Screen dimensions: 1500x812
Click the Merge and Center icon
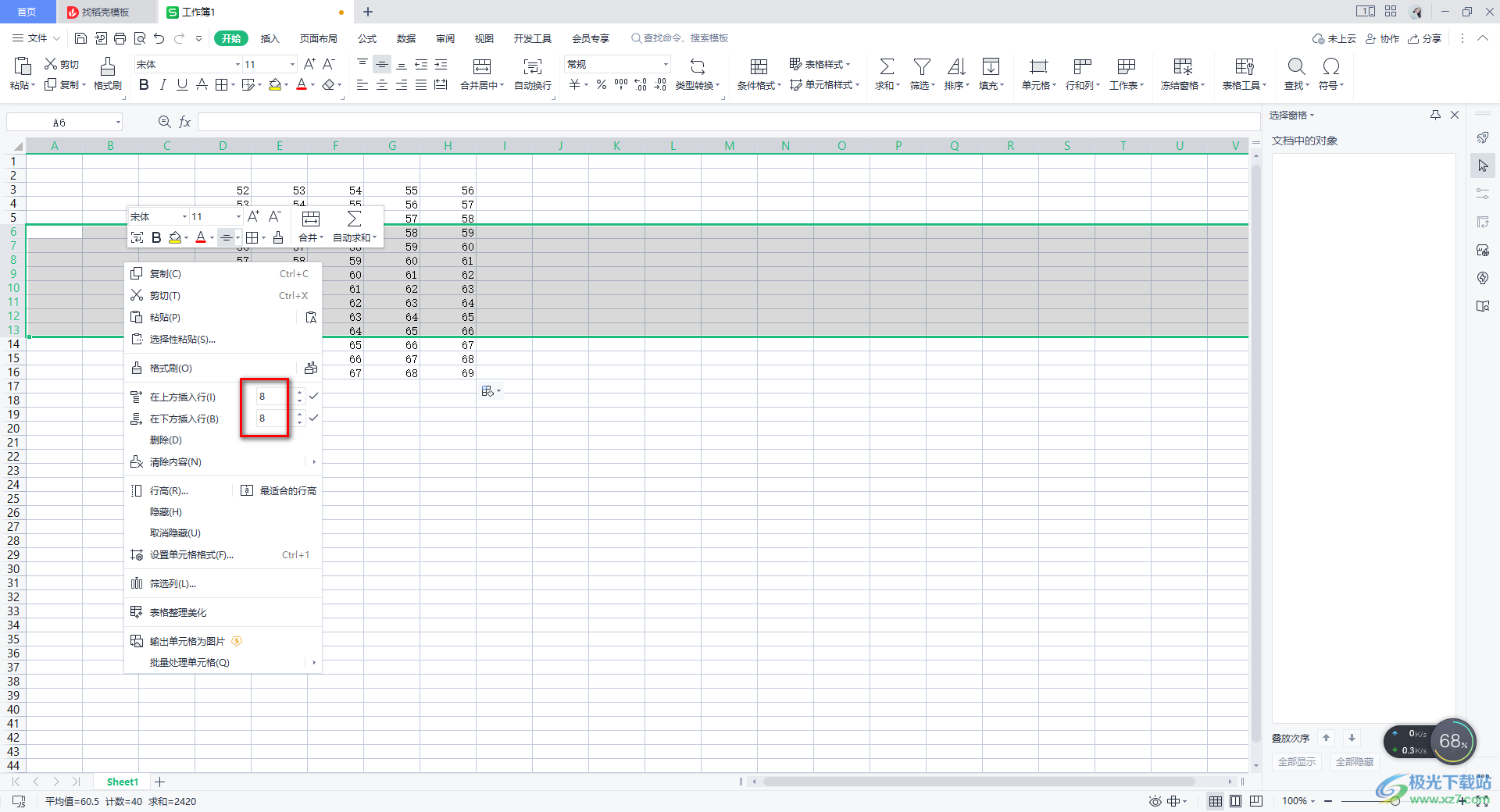pyautogui.click(x=482, y=66)
